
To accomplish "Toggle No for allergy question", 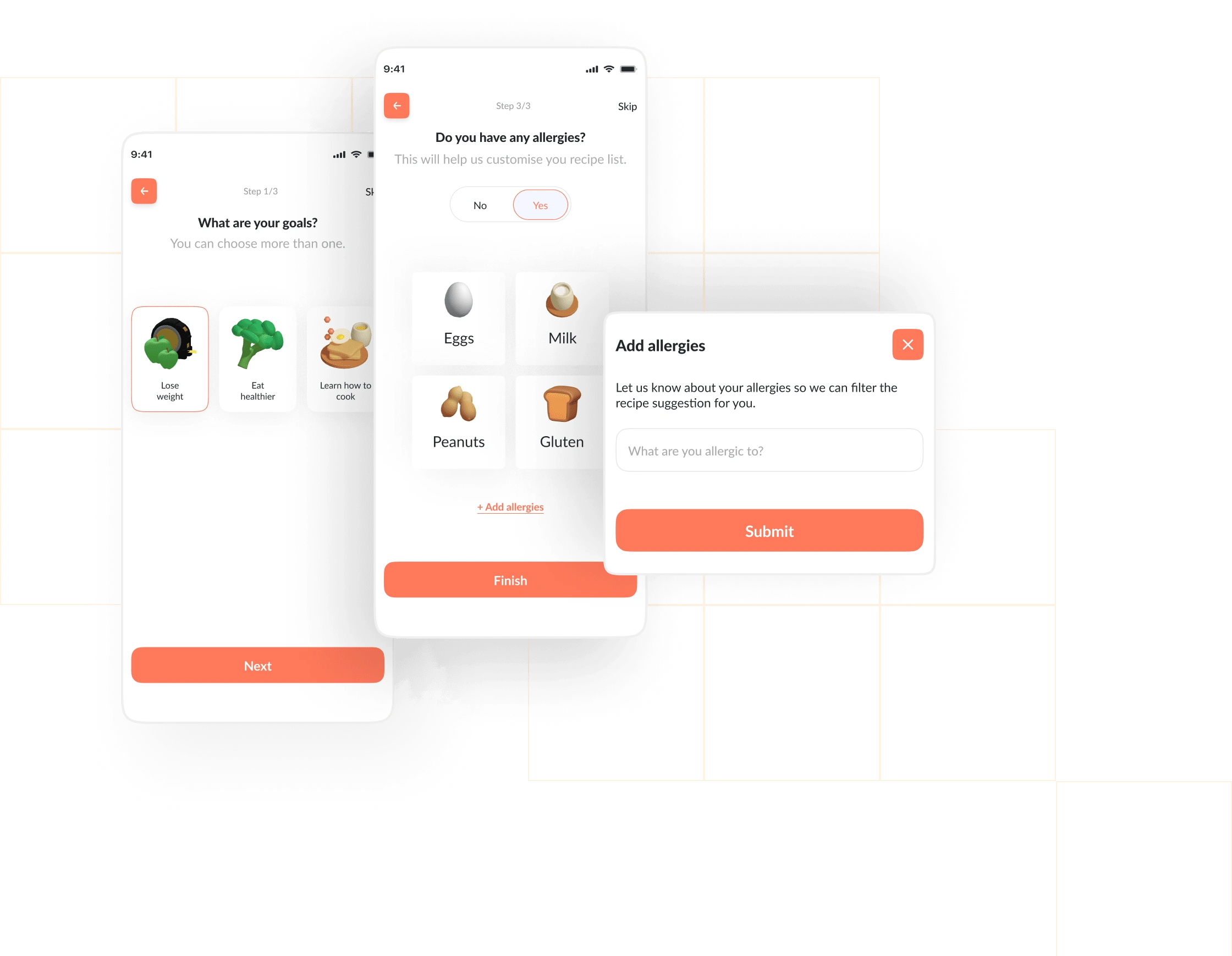I will (482, 205).
